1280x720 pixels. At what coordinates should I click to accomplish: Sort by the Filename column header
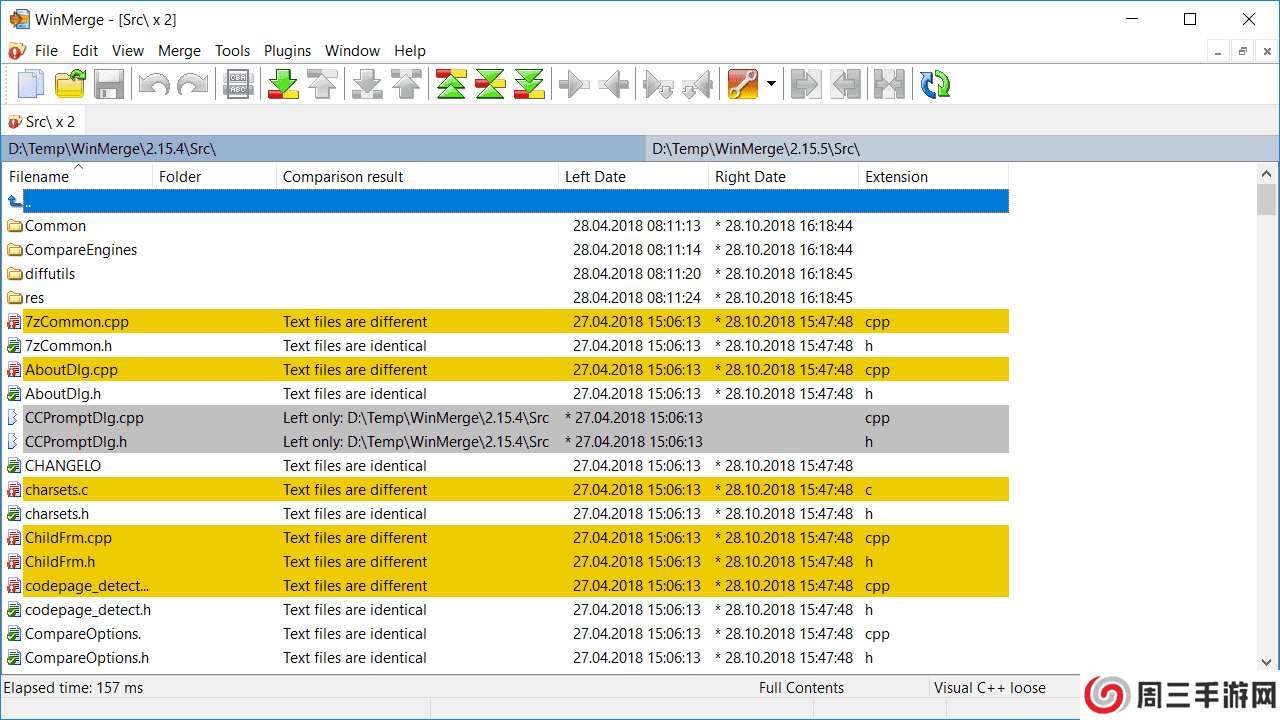pos(78,176)
